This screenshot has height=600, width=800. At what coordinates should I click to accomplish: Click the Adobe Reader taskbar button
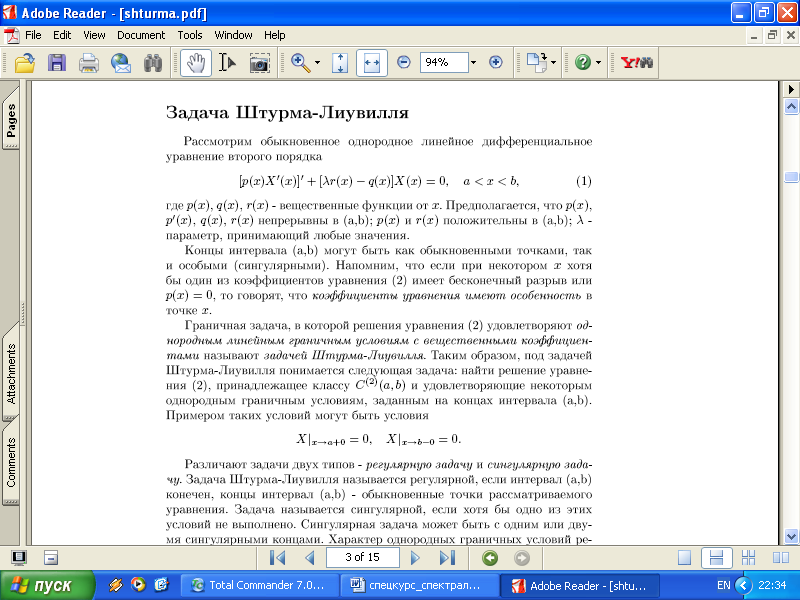580,586
